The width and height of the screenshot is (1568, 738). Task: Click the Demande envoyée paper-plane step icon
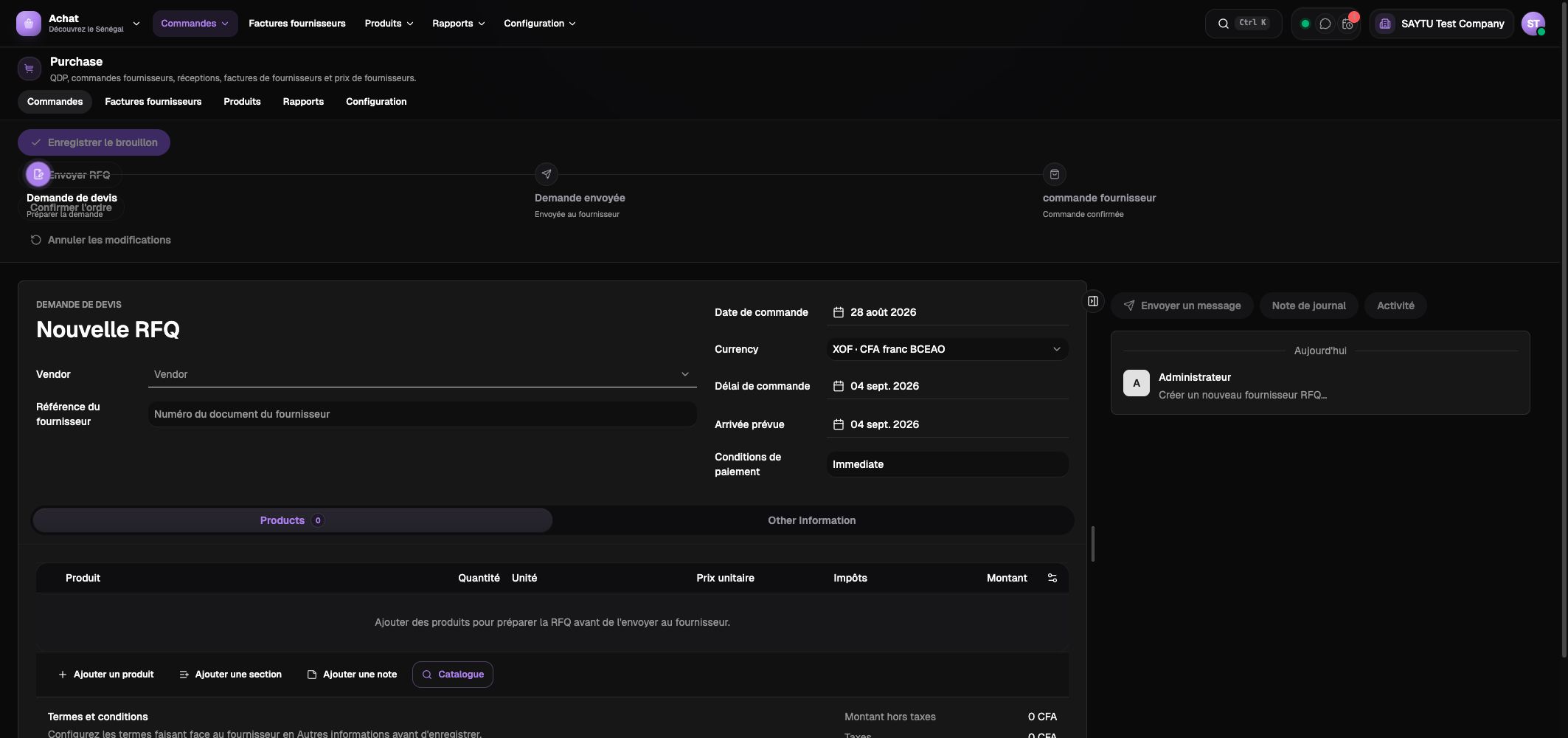(547, 174)
